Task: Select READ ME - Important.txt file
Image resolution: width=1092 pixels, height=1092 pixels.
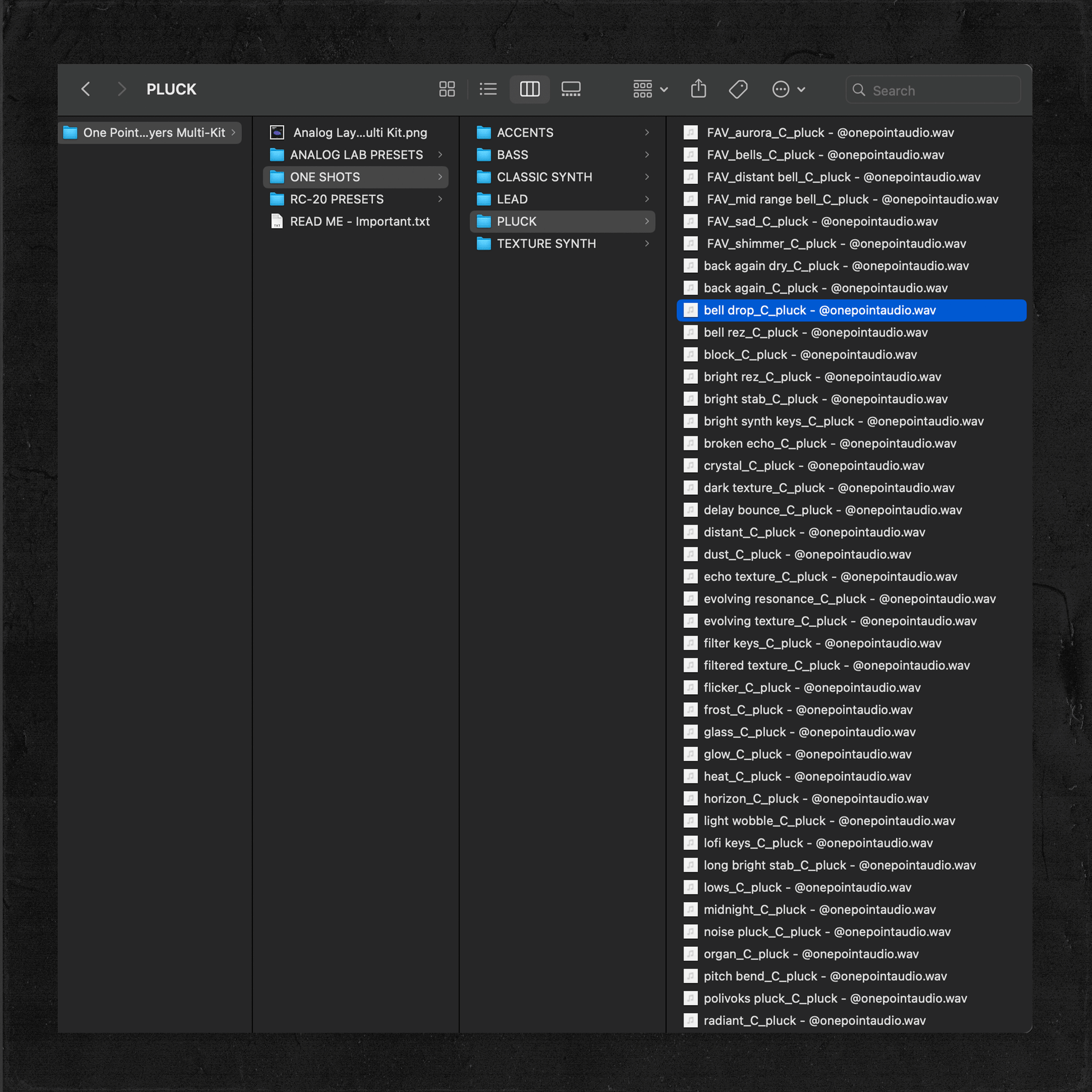Action: (360, 222)
